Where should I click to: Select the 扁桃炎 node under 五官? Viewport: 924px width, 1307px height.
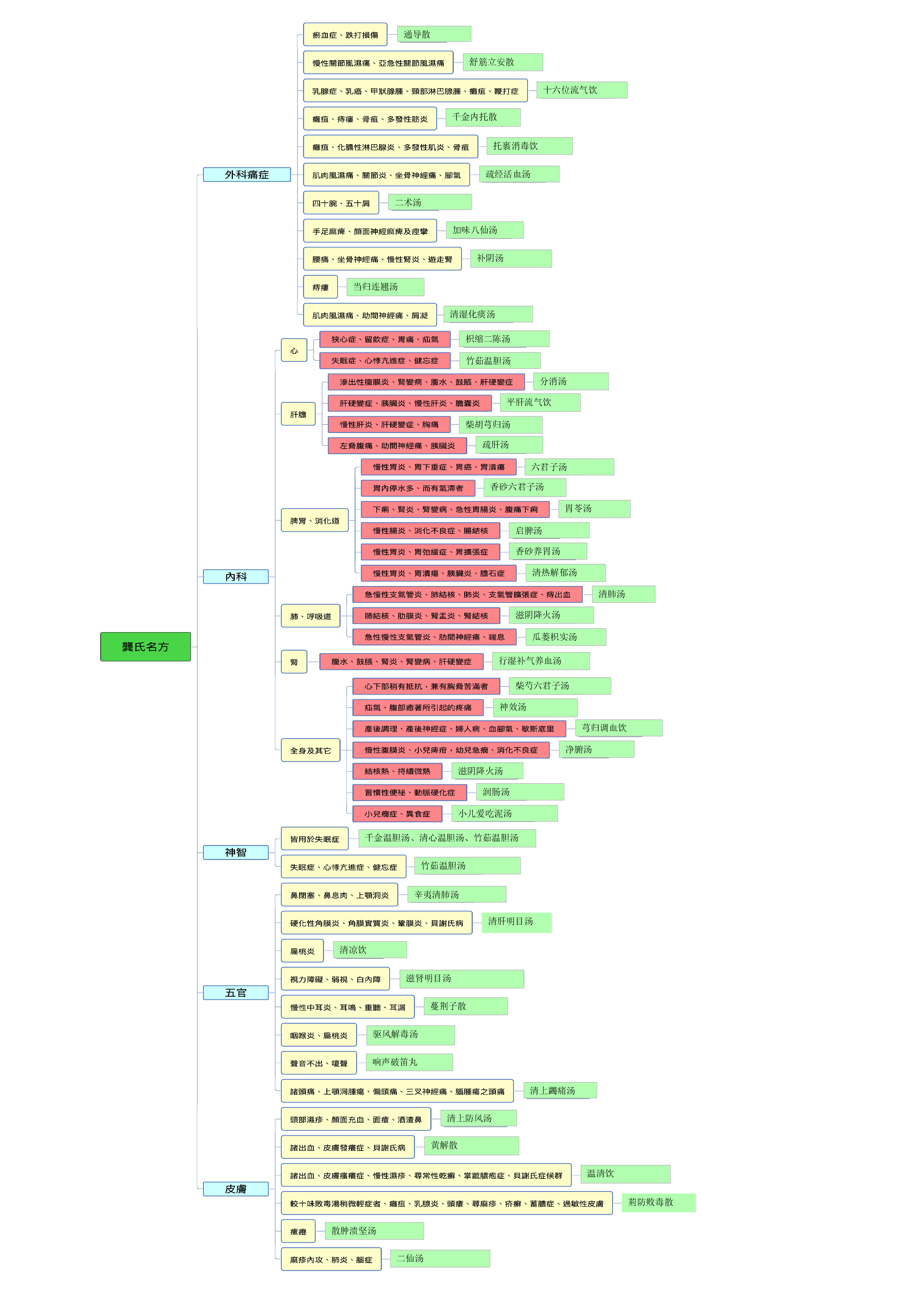[x=302, y=951]
